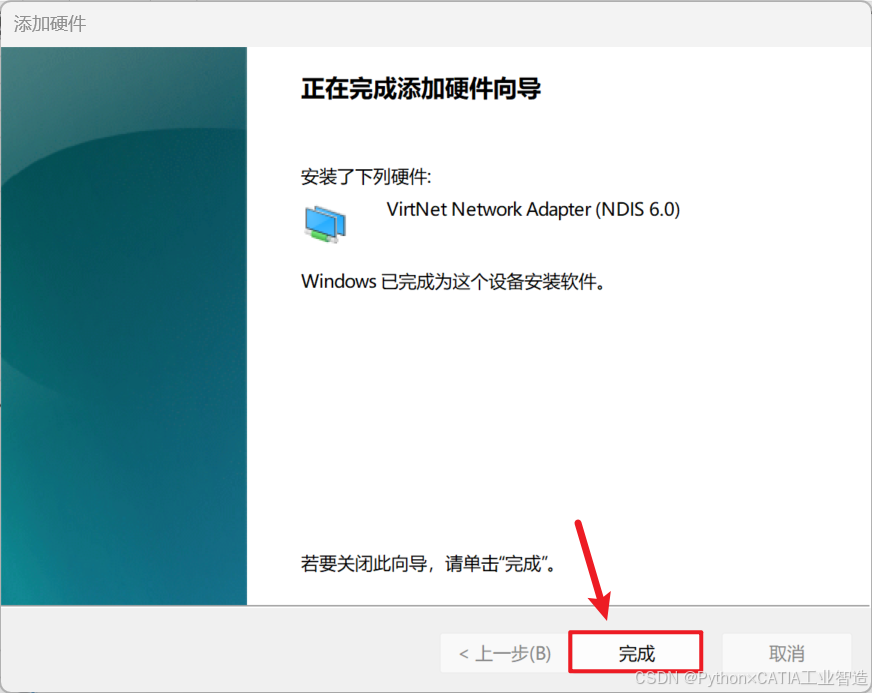Image resolution: width=872 pixels, height=693 pixels.
Task: Click the network adapter icon
Action: point(325,224)
